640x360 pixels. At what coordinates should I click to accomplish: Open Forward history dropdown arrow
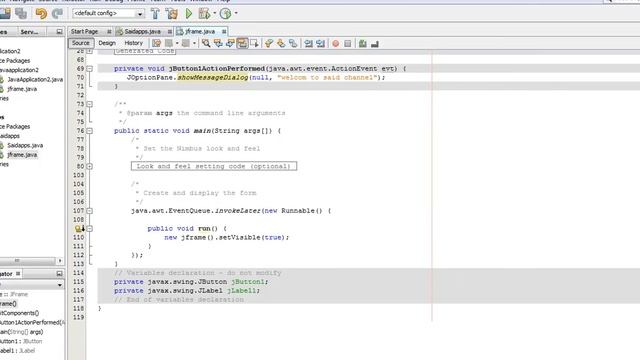point(194,43)
